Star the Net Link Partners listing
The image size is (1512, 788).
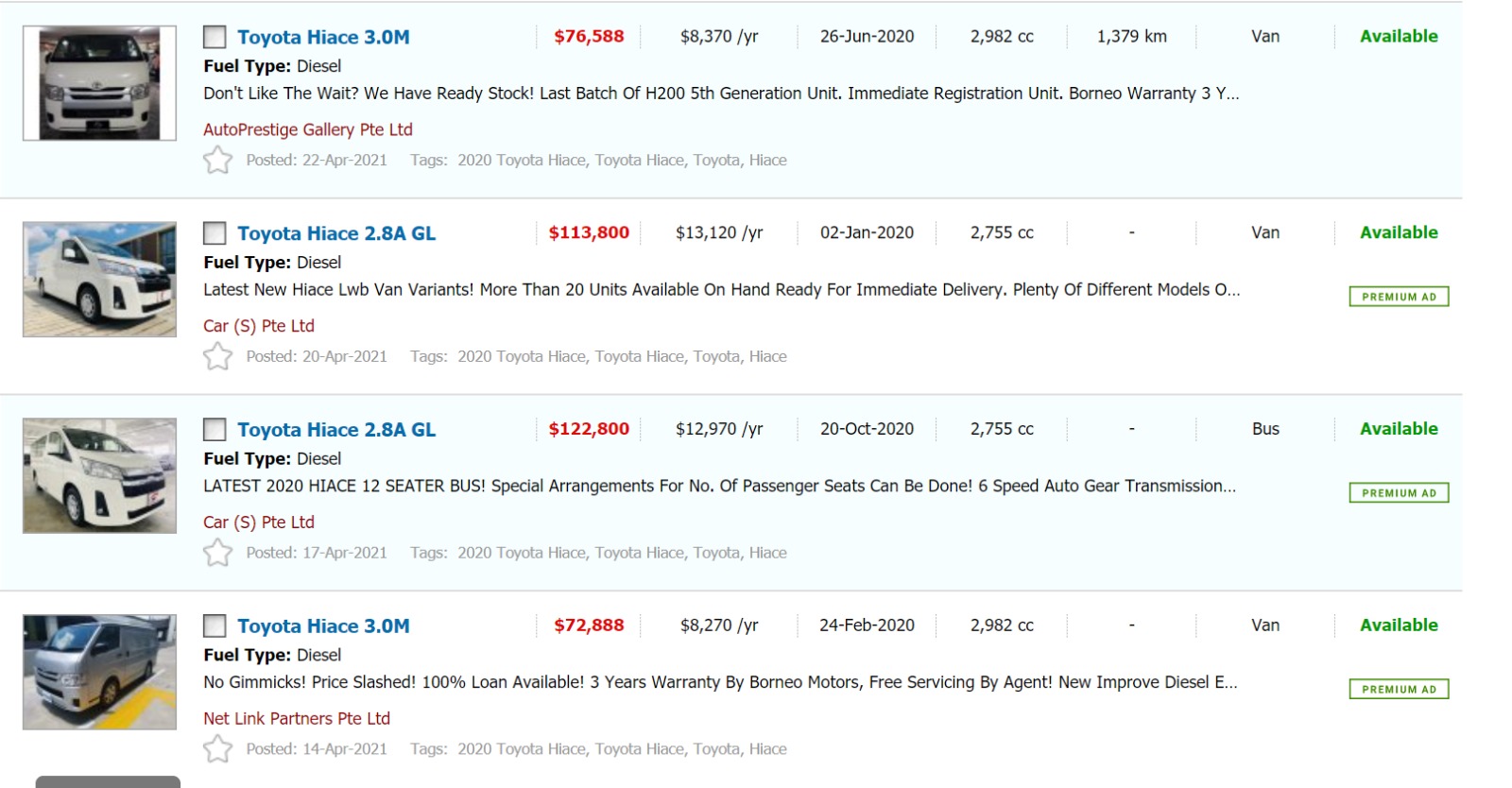click(217, 749)
